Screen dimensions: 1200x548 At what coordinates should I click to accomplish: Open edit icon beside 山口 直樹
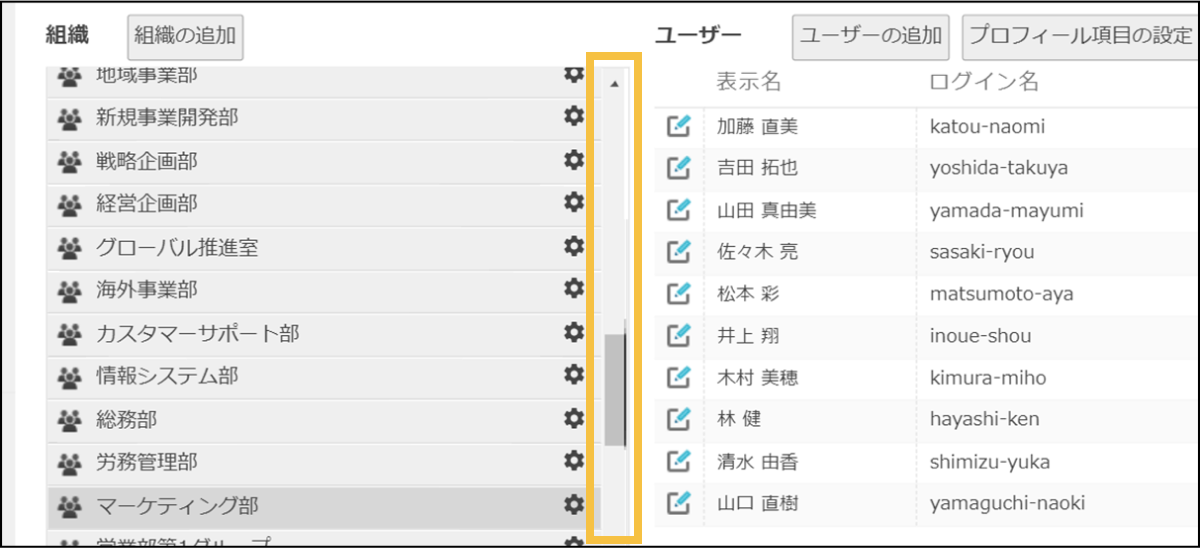click(679, 502)
